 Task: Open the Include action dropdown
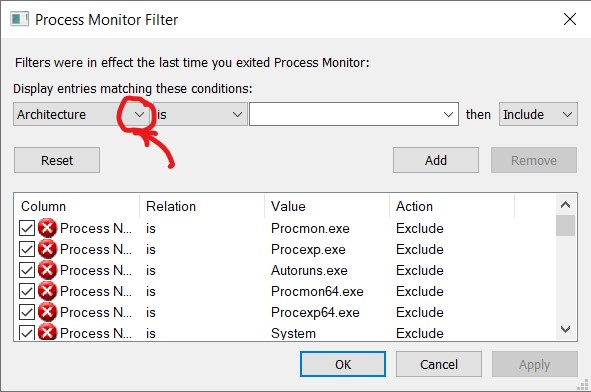pyautogui.click(x=538, y=114)
